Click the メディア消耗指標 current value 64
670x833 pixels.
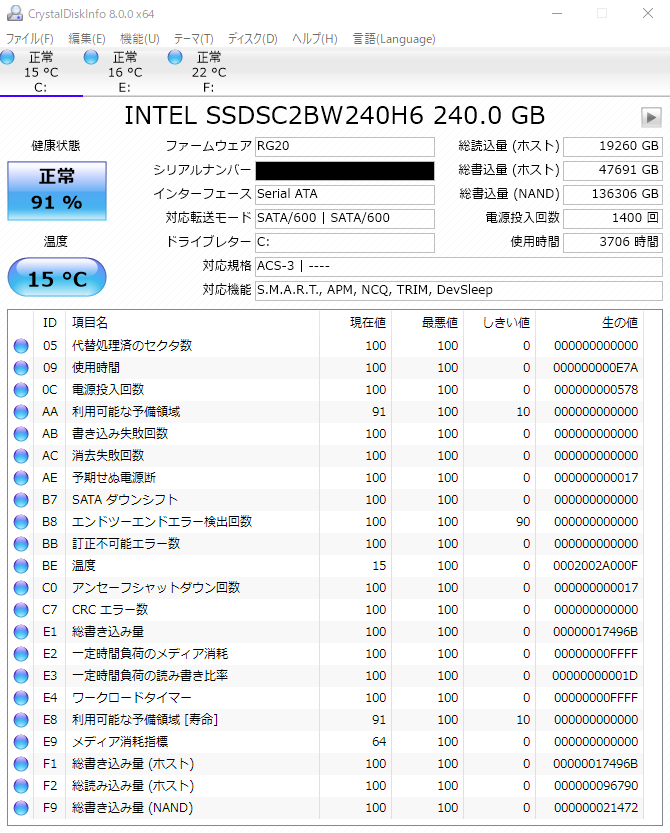[x=379, y=742]
